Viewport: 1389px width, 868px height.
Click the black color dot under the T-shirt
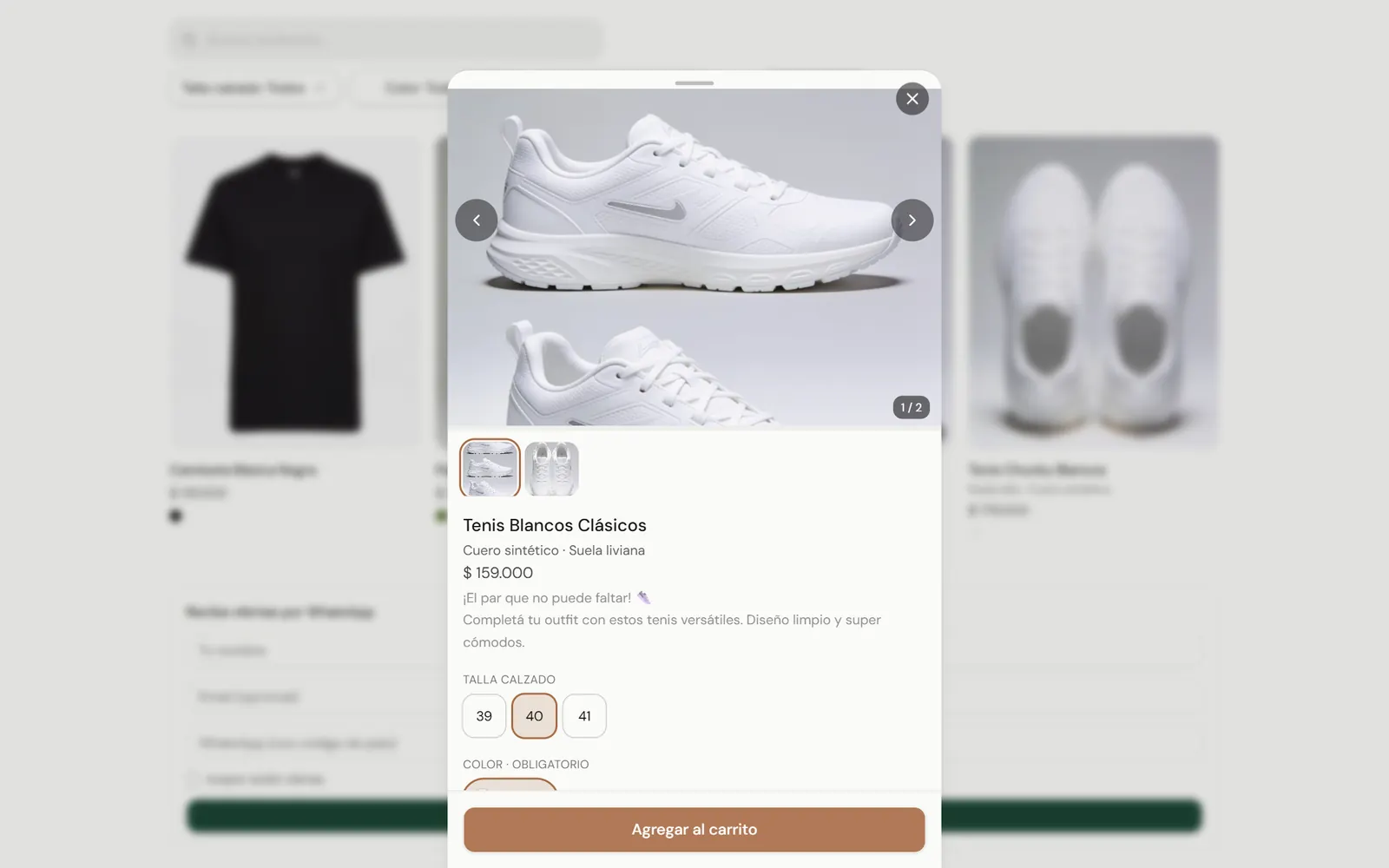coord(176,516)
